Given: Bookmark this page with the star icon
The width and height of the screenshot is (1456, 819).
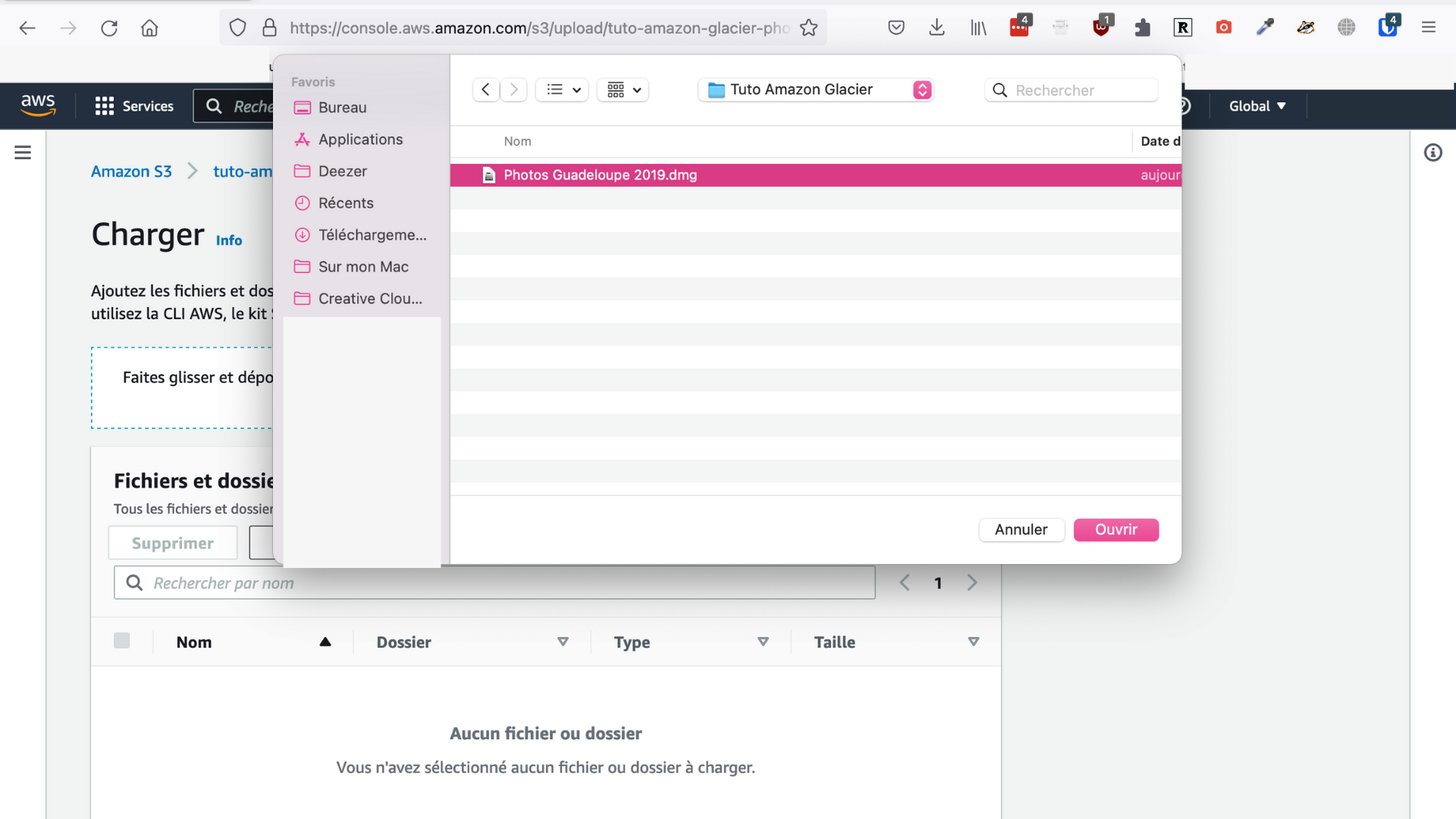Looking at the screenshot, I should (x=809, y=28).
